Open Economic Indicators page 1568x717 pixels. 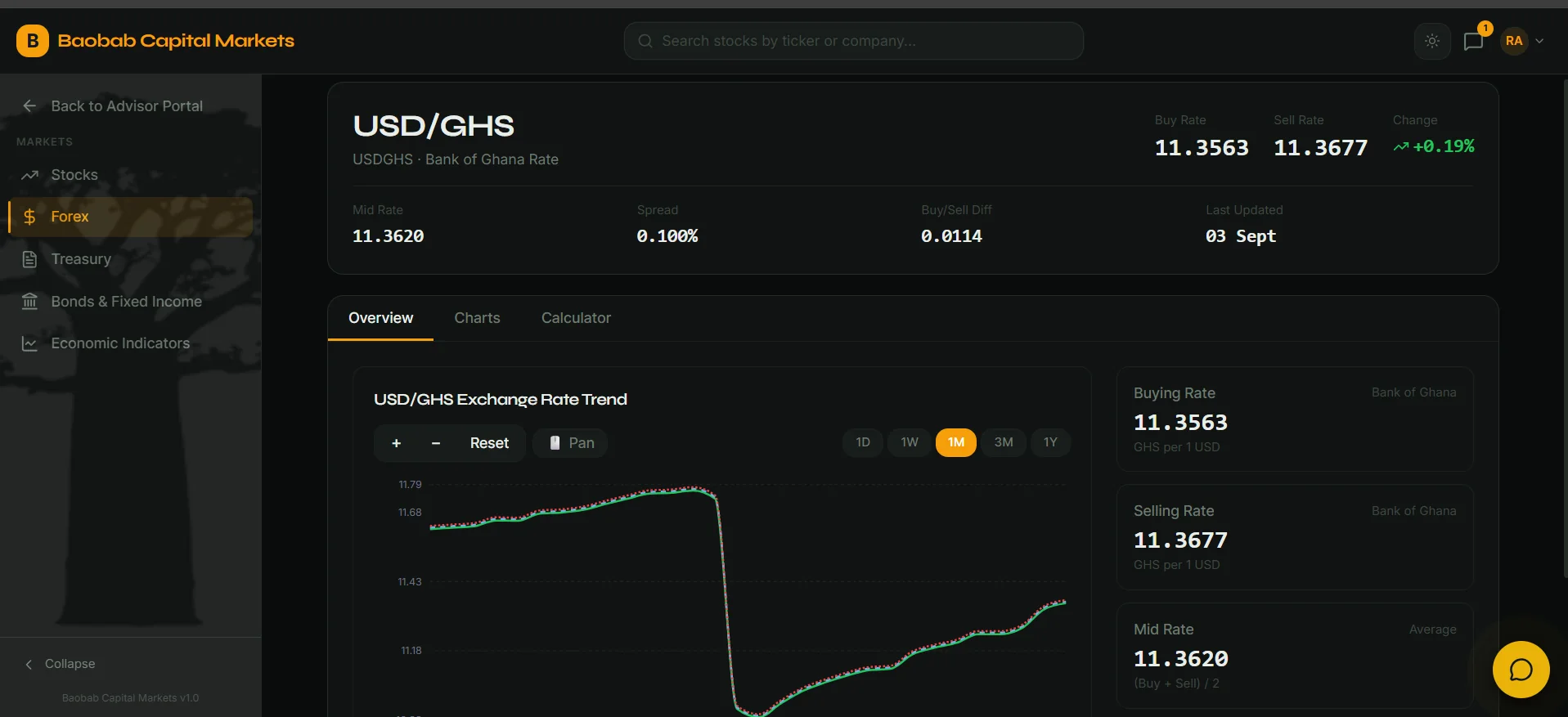(x=131, y=343)
